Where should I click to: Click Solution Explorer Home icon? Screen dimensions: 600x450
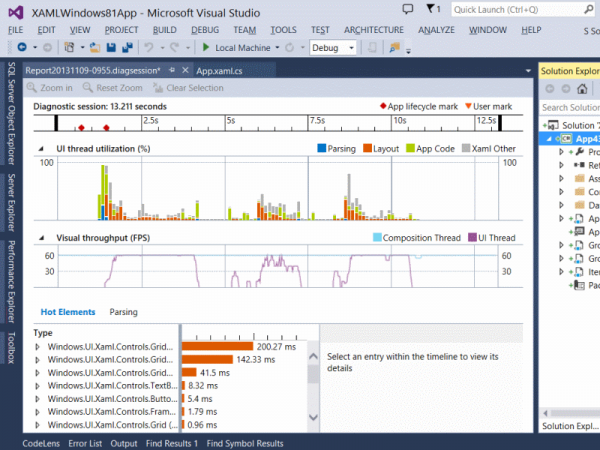pos(582,89)
